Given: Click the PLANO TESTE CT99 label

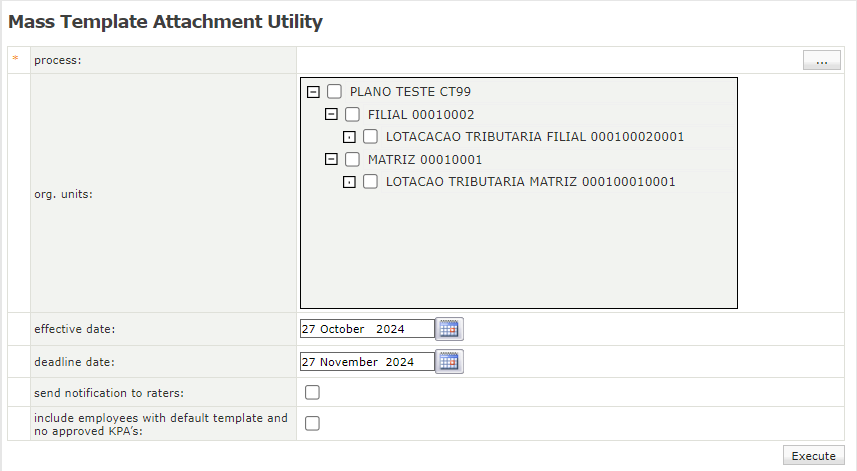Looking at the screenshot, I should [410, 92].
